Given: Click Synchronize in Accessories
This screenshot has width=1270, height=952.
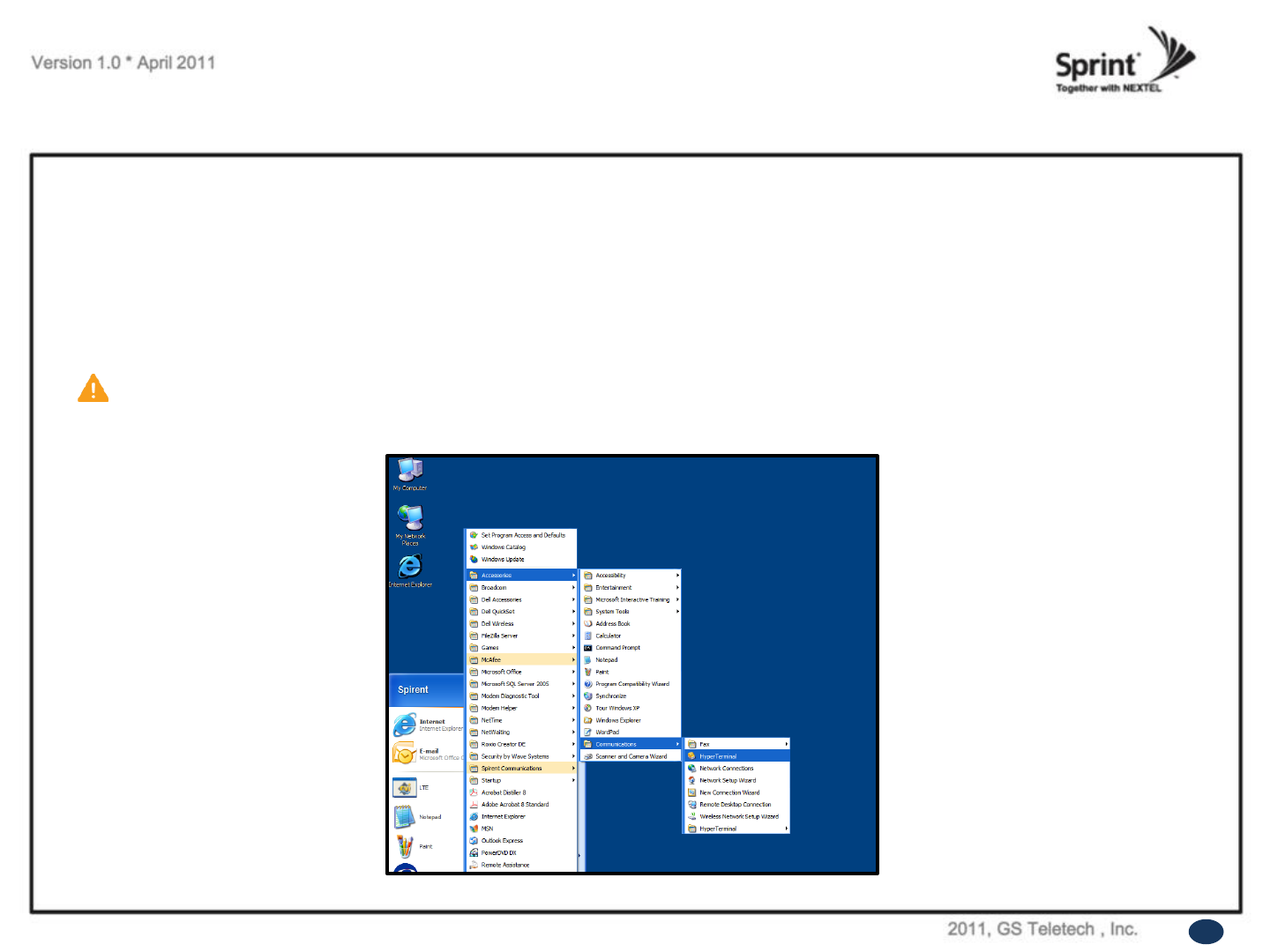Looking at the screenshot, I should coord(631,696).
